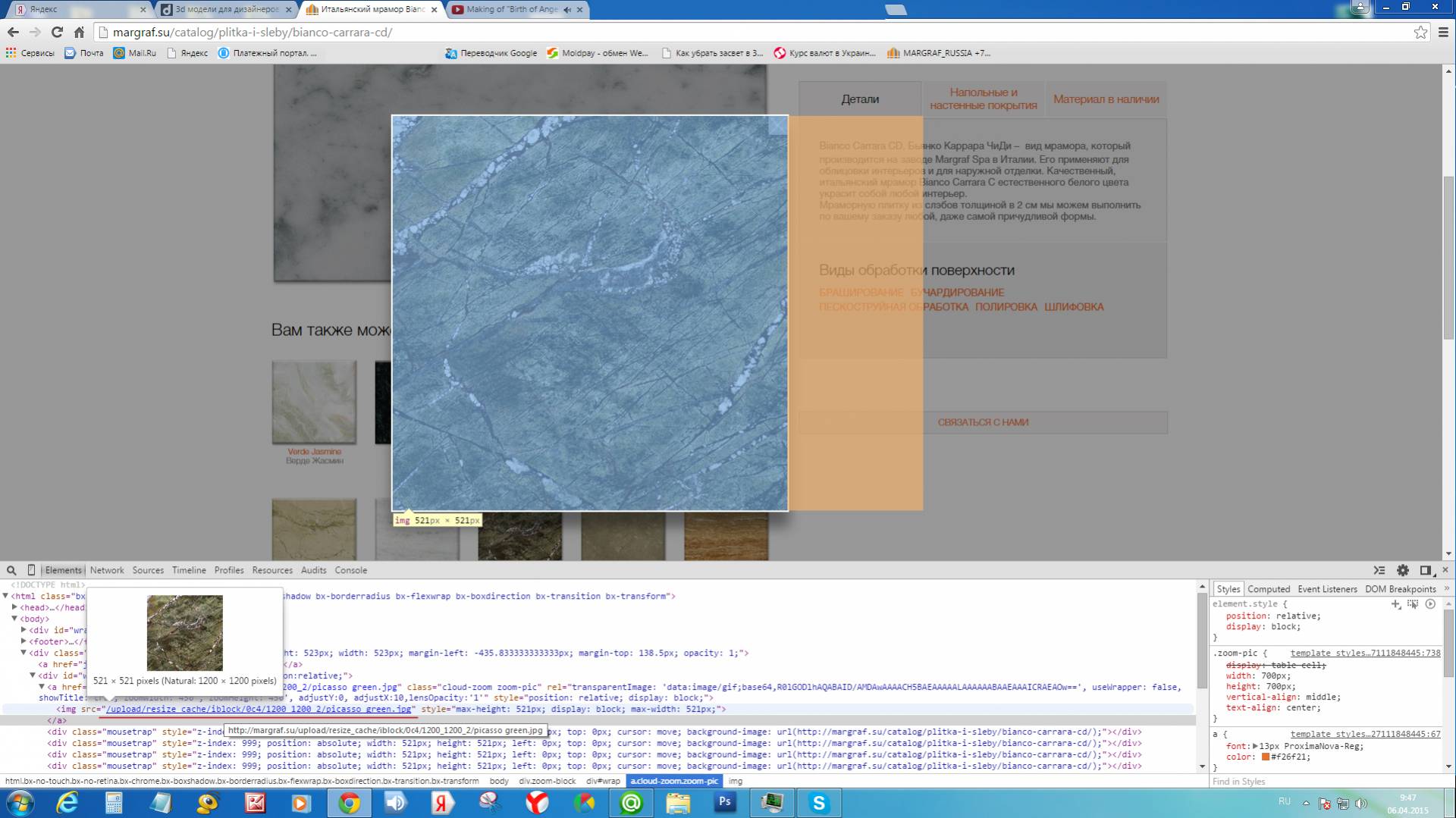Reload the current page

(x=57, y=32)
